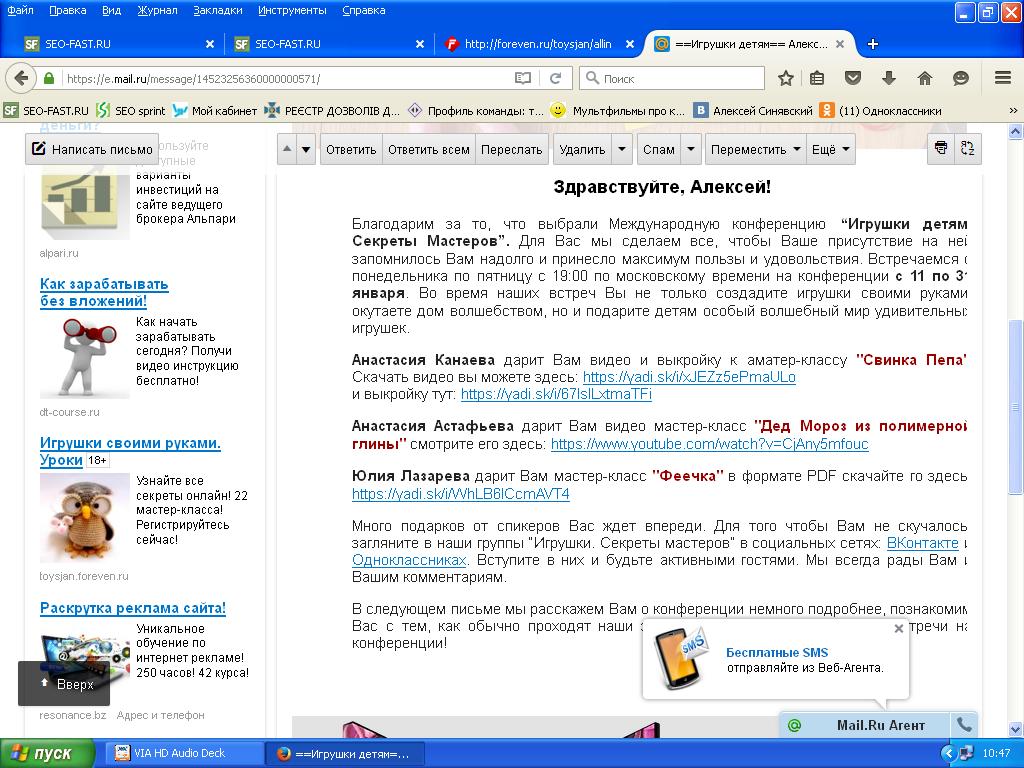
Task: Open the SEO sprint bookmark
Action: click(x=130, y=110)
